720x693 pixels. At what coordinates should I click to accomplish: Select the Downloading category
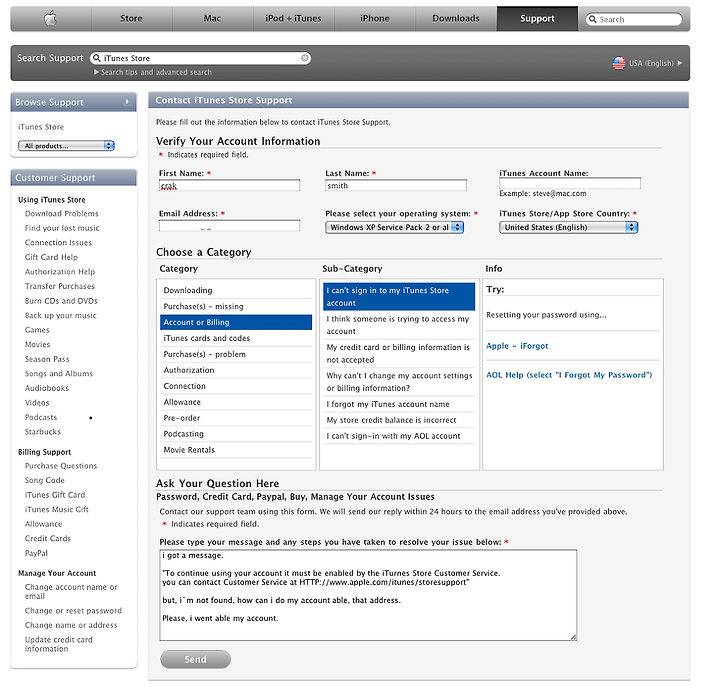(236, 290)
